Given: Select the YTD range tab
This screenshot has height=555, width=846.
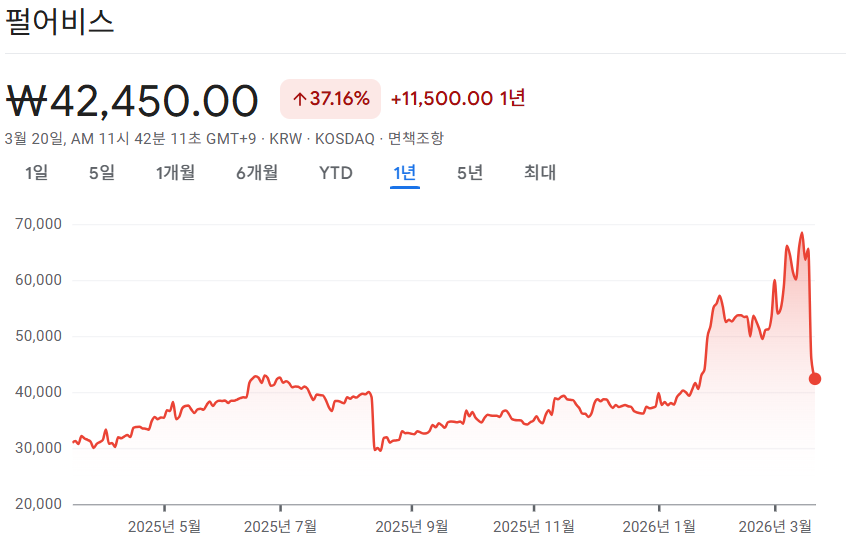Looking at the screenshot, I should point(336,173).
